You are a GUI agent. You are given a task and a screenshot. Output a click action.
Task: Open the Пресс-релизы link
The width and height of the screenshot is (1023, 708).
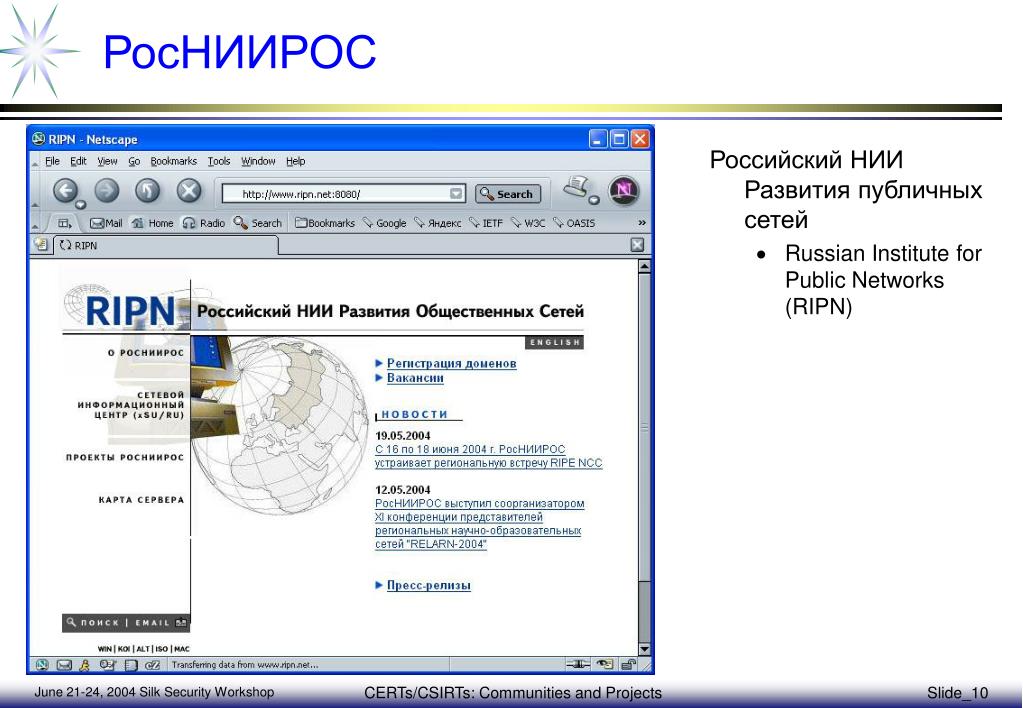pyautogui.click(x=429, y=585)
